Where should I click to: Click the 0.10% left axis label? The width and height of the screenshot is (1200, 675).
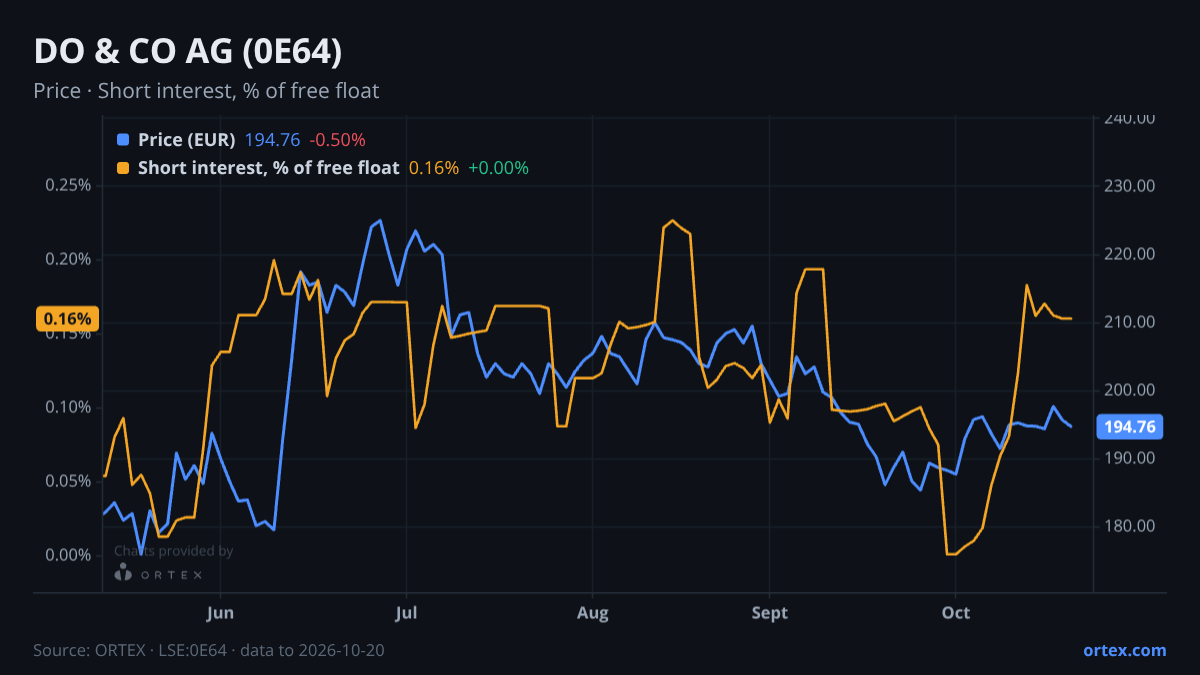pos(68,407)
